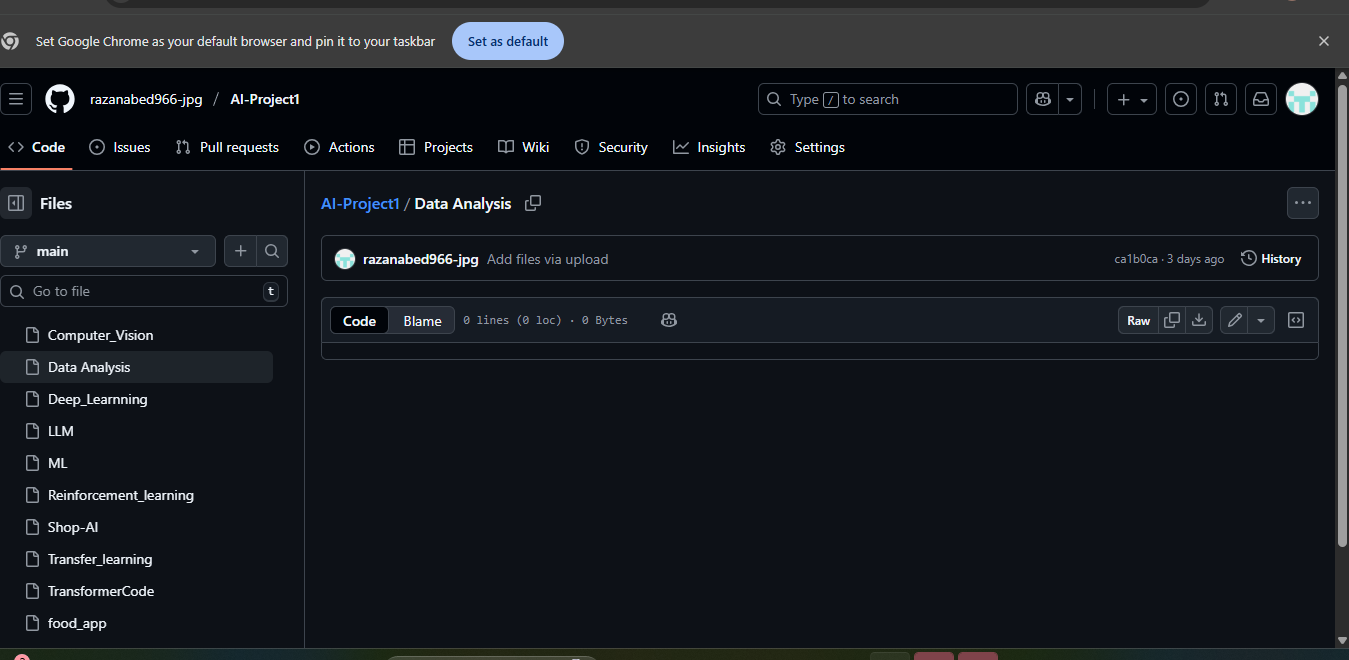Open the Raw file view
This screenshot has height=660, width=1349.
1139,321
